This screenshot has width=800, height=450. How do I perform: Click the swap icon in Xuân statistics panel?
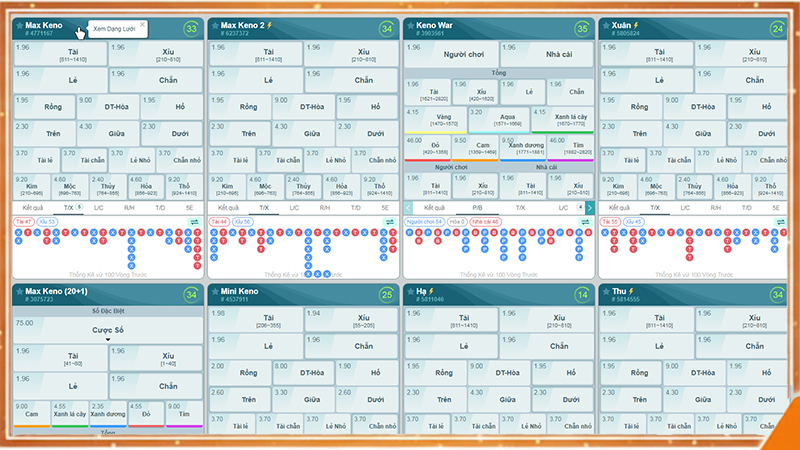(x=780, y=221)
